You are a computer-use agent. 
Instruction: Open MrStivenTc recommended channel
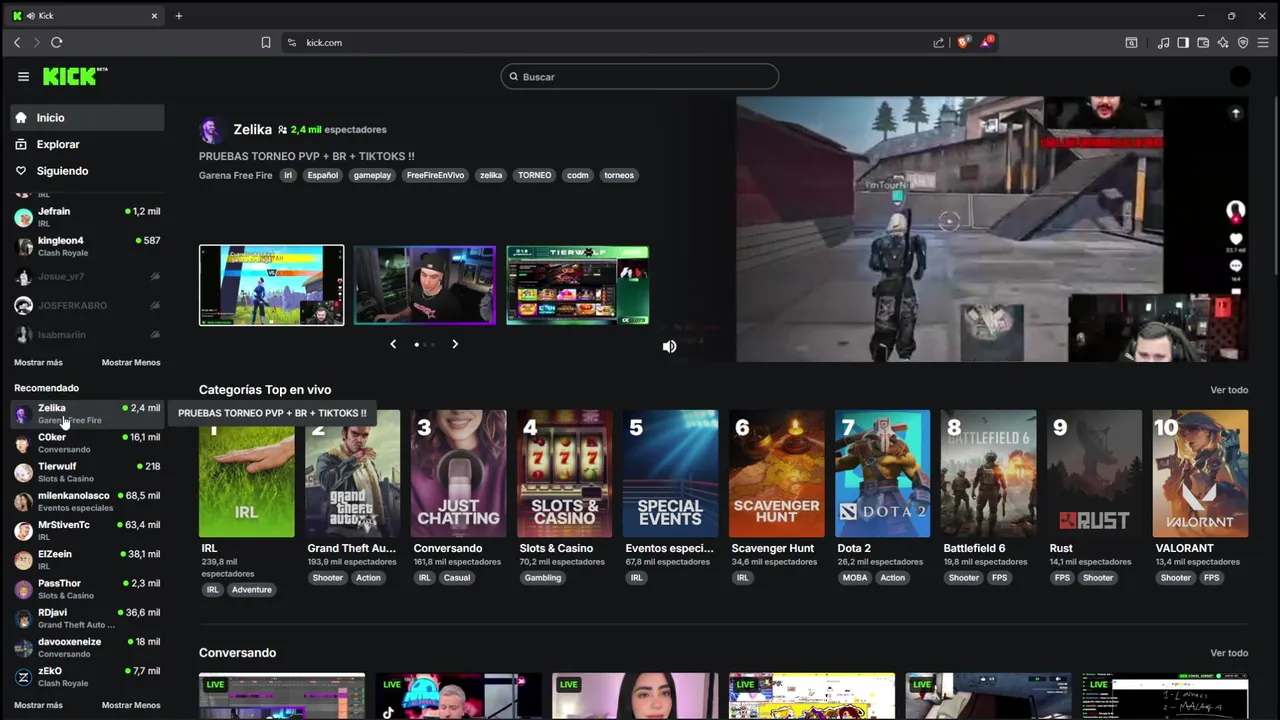pyautogui.click(x=88, y=530)
